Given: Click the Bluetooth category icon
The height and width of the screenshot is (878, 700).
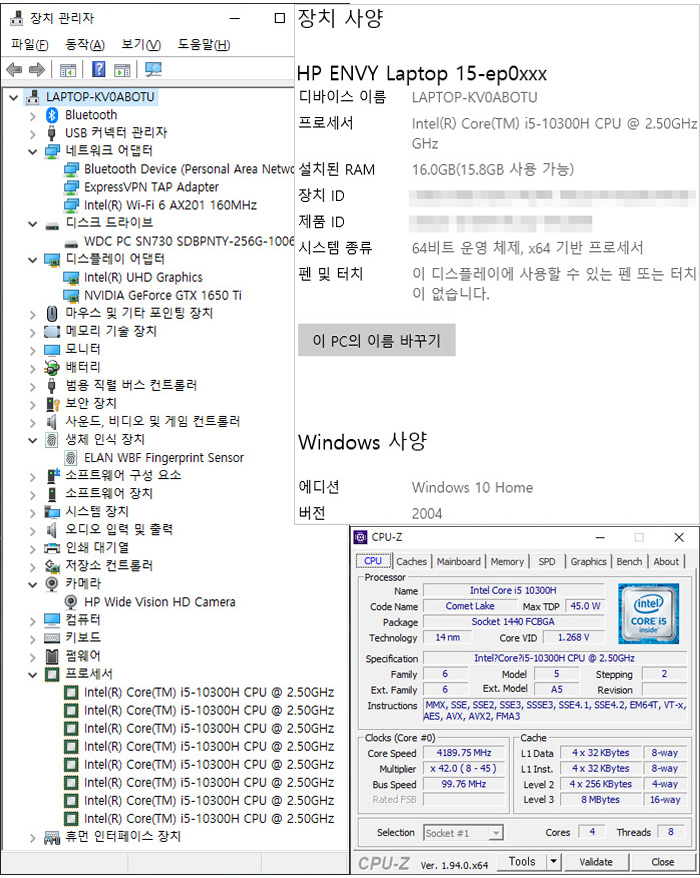Looking at the screenshot, I should 52,115.
